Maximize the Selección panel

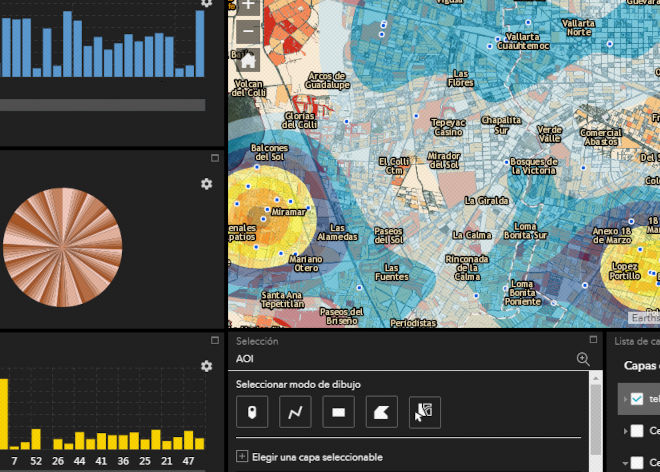593,340
